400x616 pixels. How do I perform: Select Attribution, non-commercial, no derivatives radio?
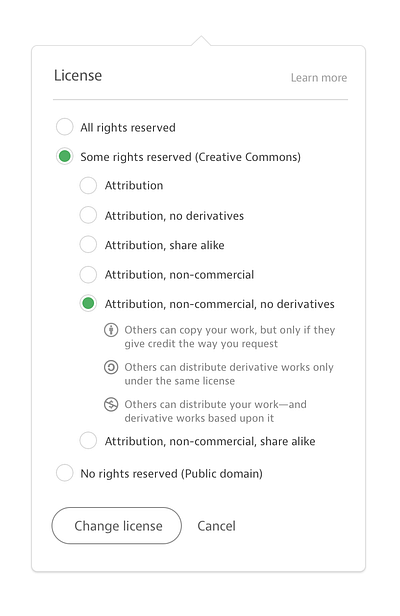[x=88, y=303]
